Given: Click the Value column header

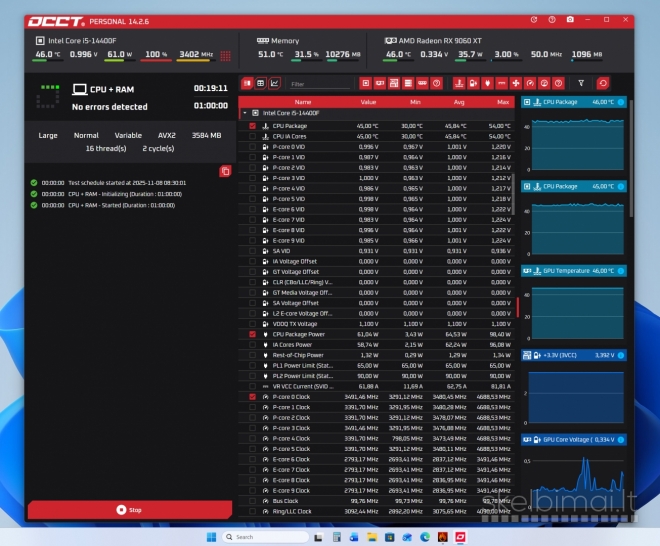Looking at the screenshot, I should [x=368, y=102].
